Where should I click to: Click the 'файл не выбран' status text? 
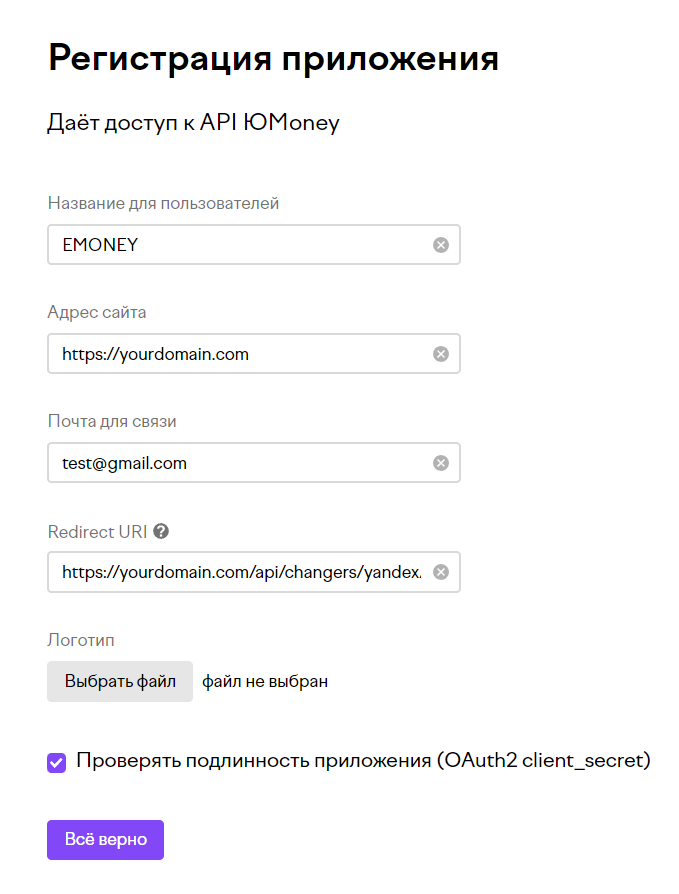tap(265, 682)
